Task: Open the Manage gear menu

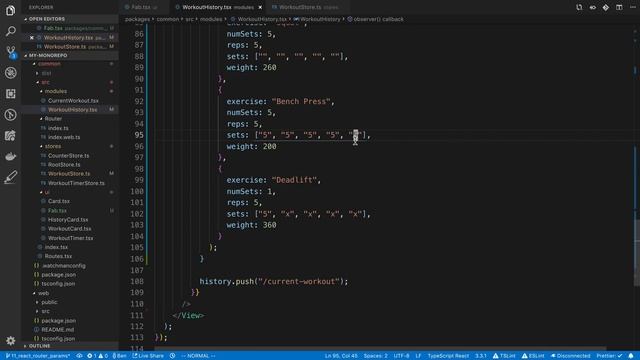Action: click(11, 340)
